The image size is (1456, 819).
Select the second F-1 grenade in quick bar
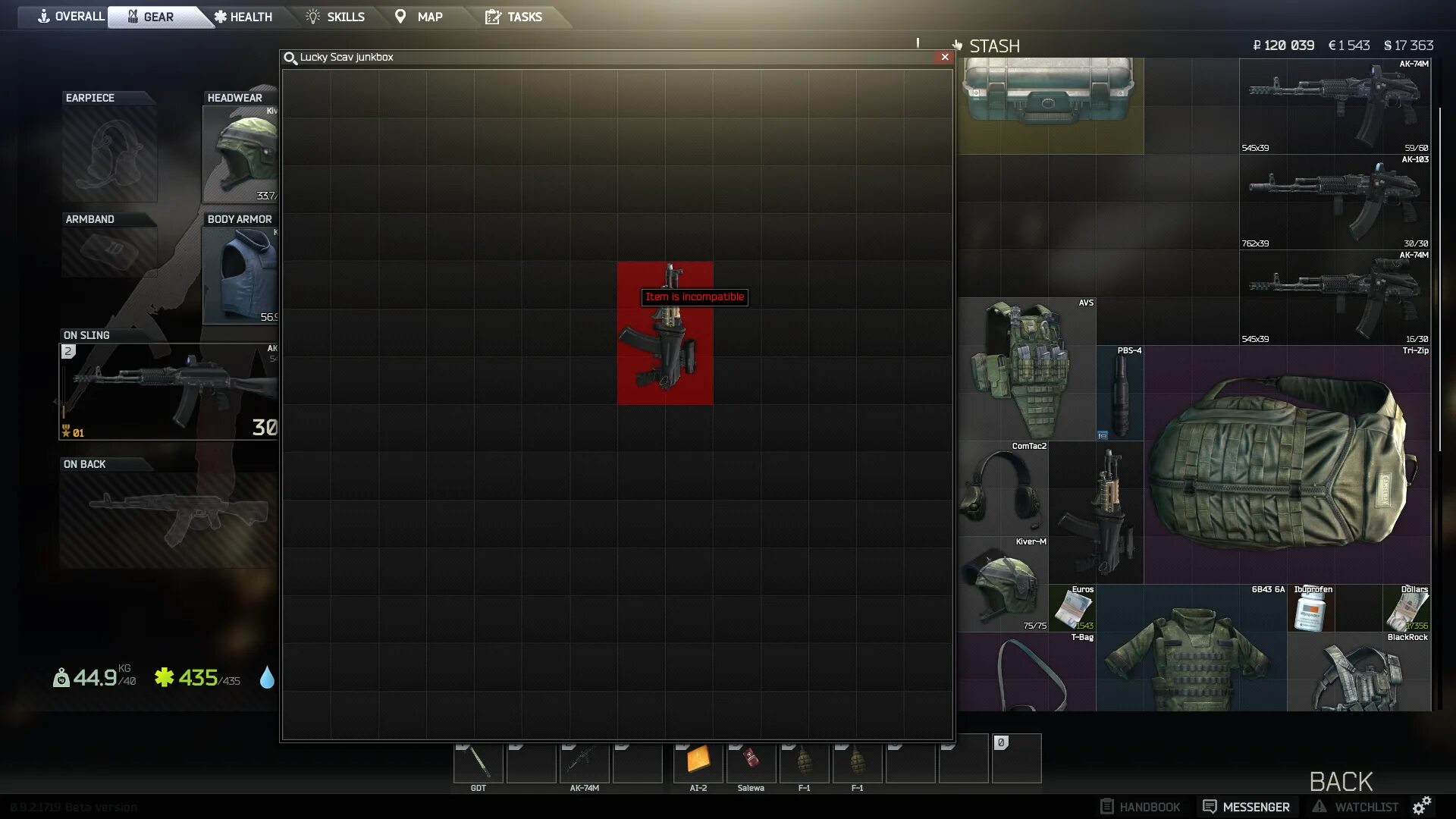[x=857, y=762]
